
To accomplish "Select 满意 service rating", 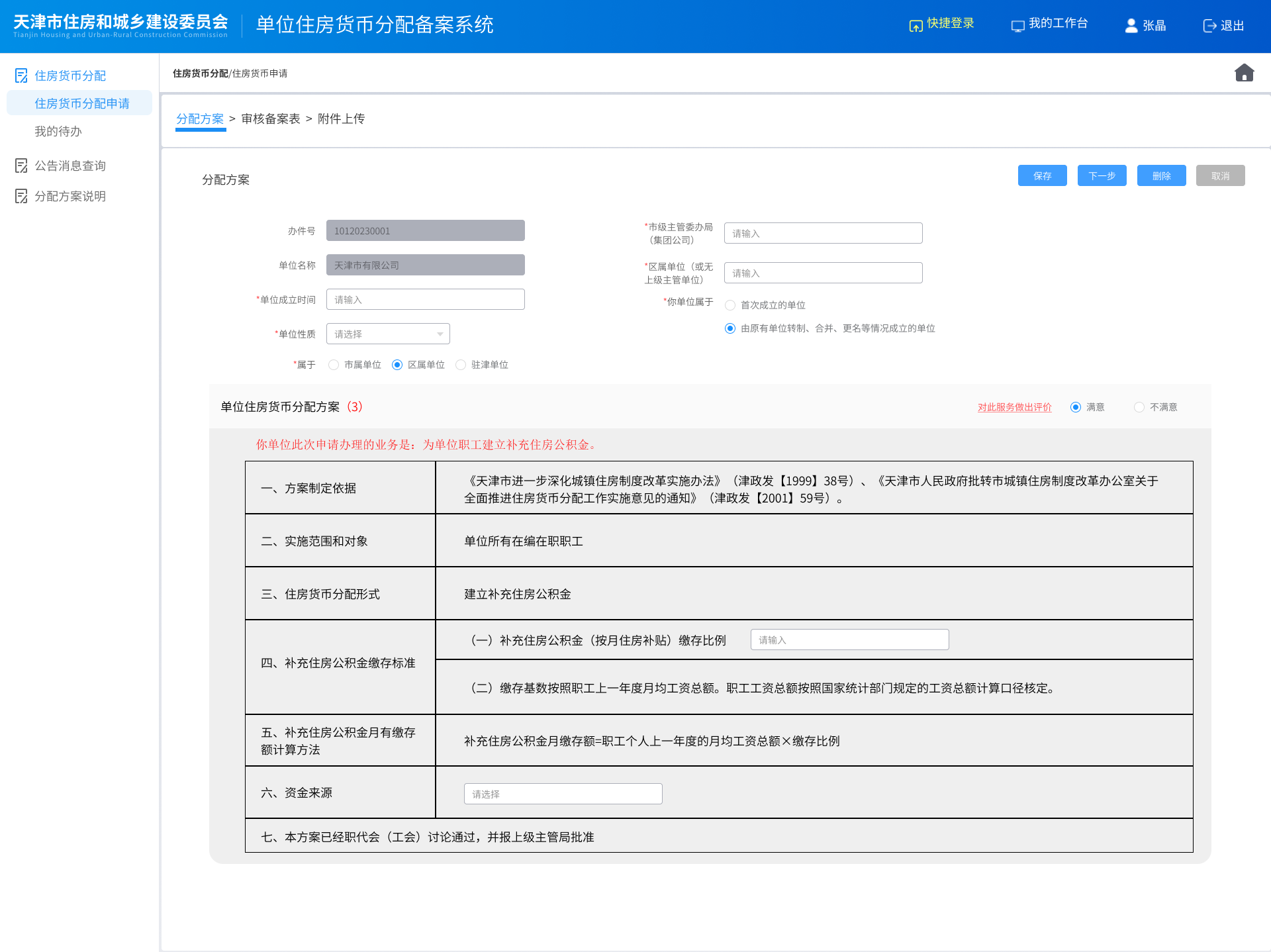I will (x=1076, y=407).
